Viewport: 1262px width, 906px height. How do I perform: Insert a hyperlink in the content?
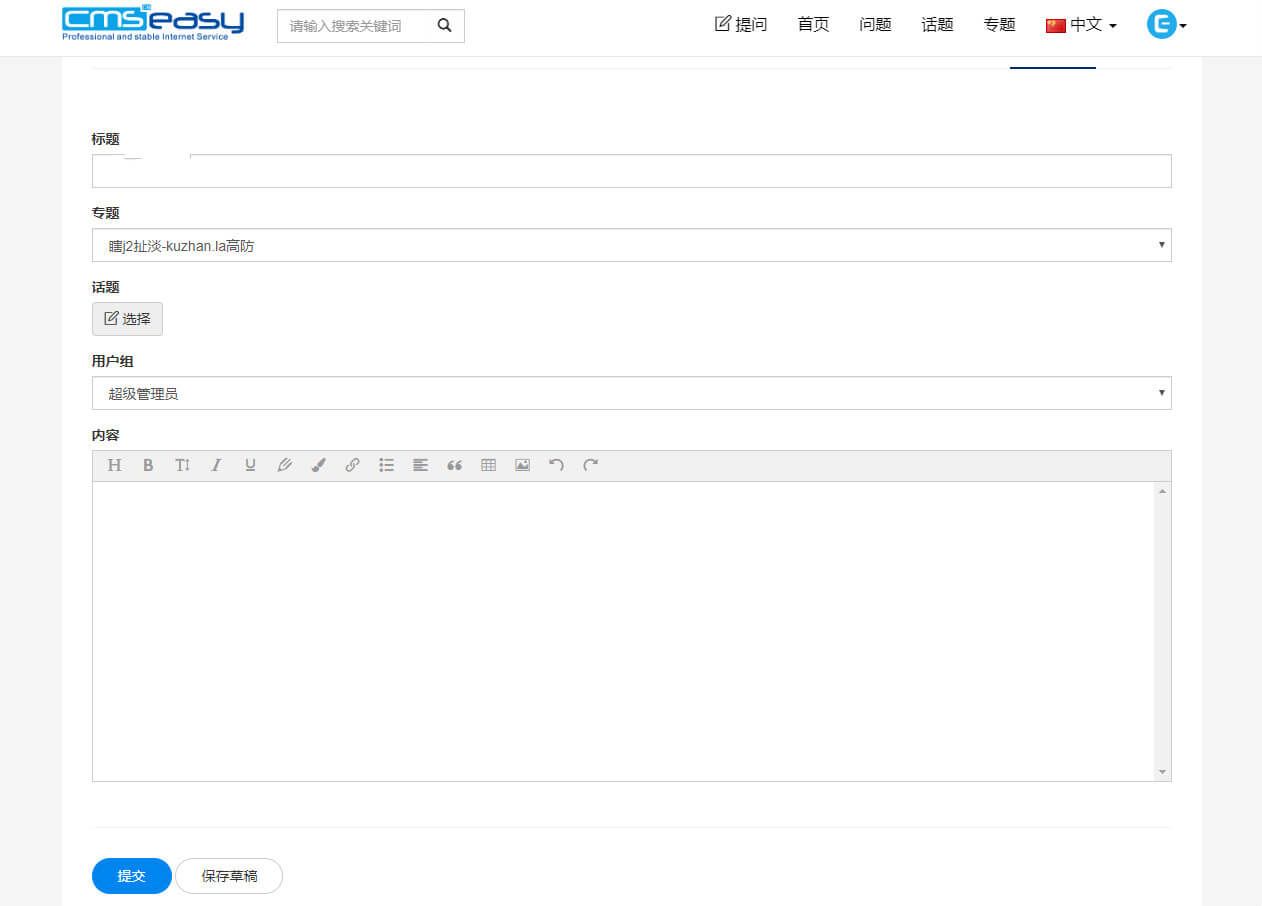(x=353, y=464)
